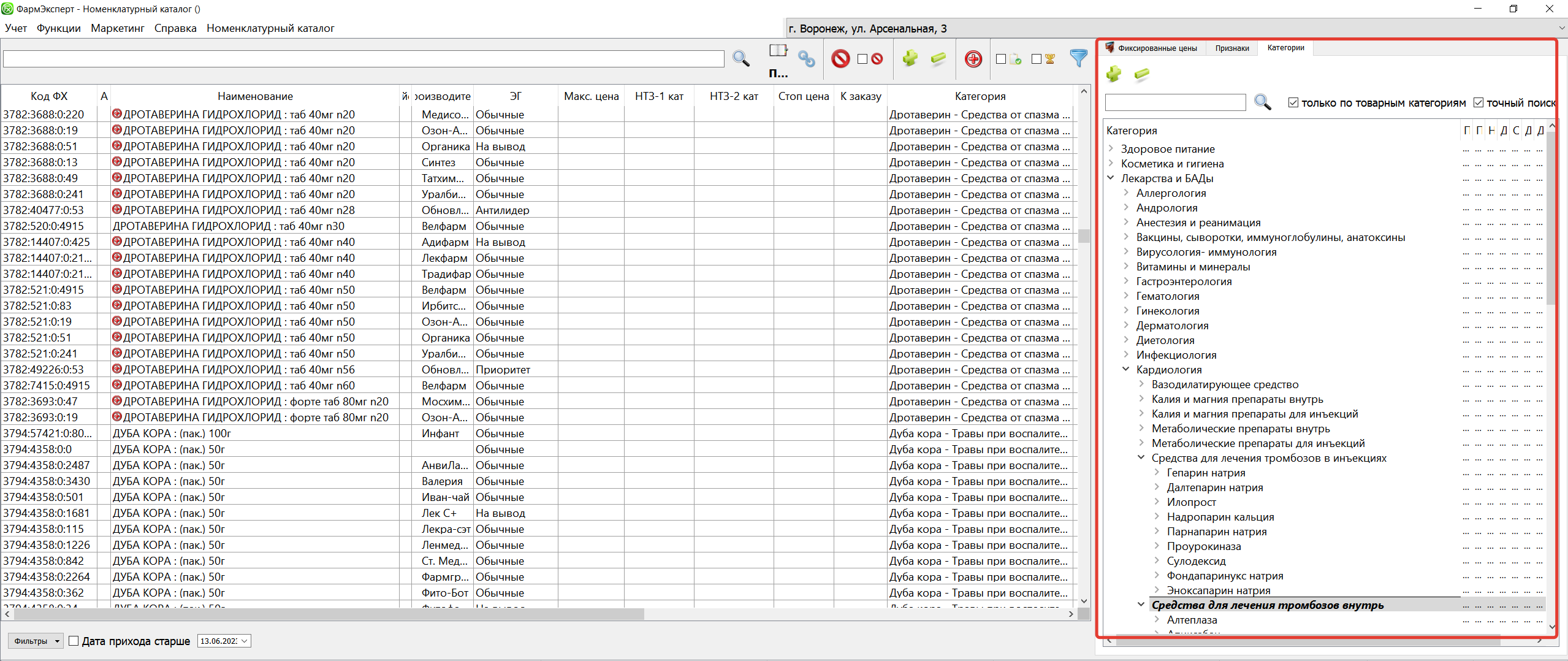
Task: Click the notebook icon in main toolbar
Action: [778, 51]
